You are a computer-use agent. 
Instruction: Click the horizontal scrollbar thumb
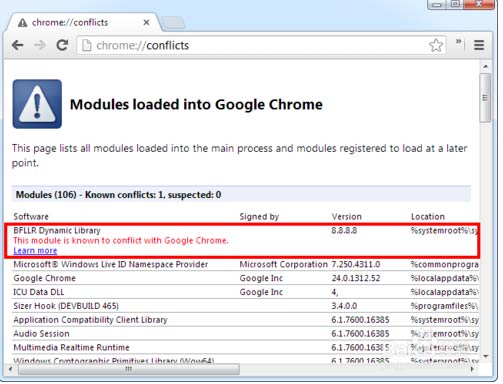(129, 369)
